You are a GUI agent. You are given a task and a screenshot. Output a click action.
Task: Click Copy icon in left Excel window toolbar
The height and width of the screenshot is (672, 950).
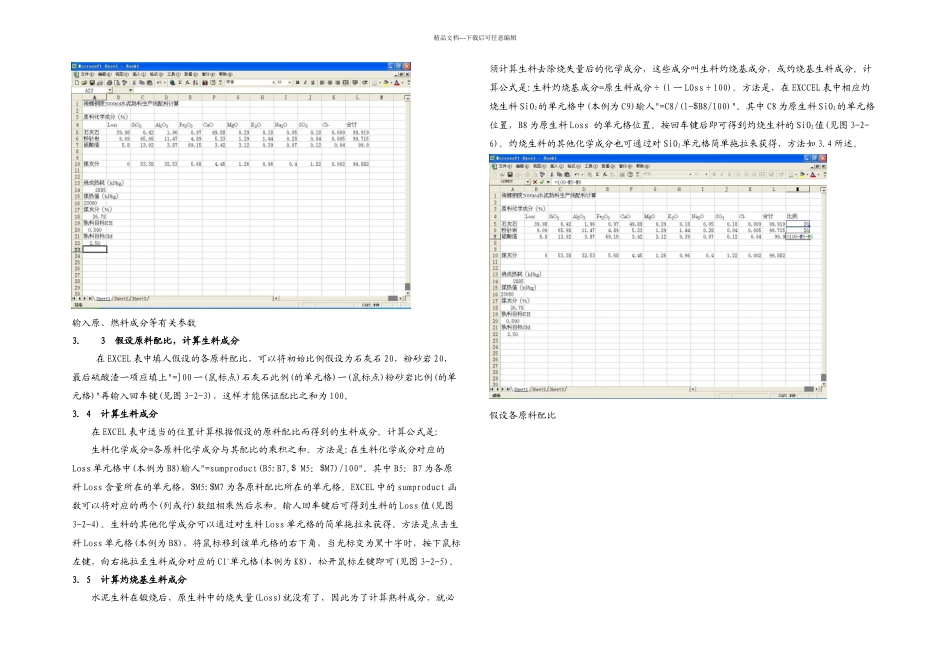coord(142,82)
